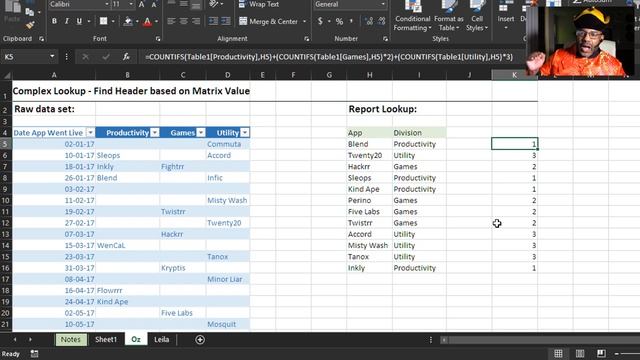Viewport: 640px width, 360px height.
Task: Align text right
Action: click(x=196, y=21)
